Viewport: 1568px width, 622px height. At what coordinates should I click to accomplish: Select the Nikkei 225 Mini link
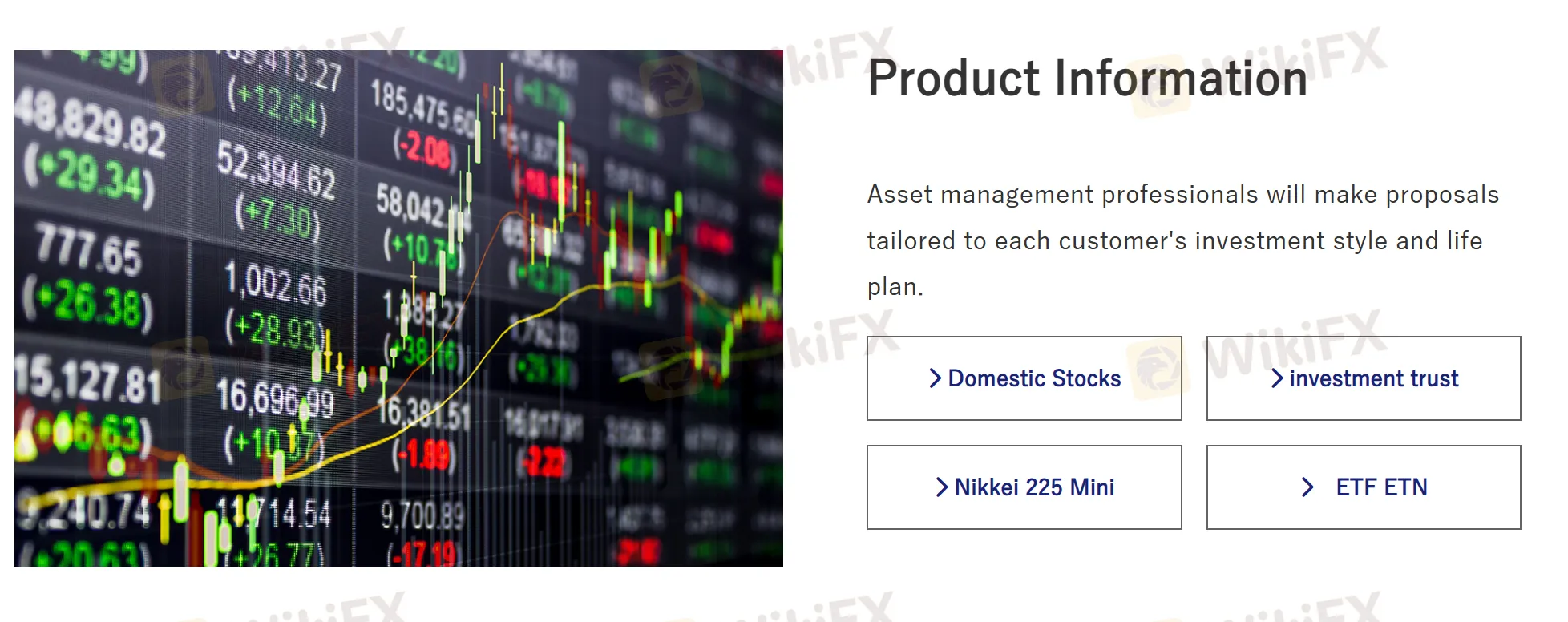pos(1034,487)
